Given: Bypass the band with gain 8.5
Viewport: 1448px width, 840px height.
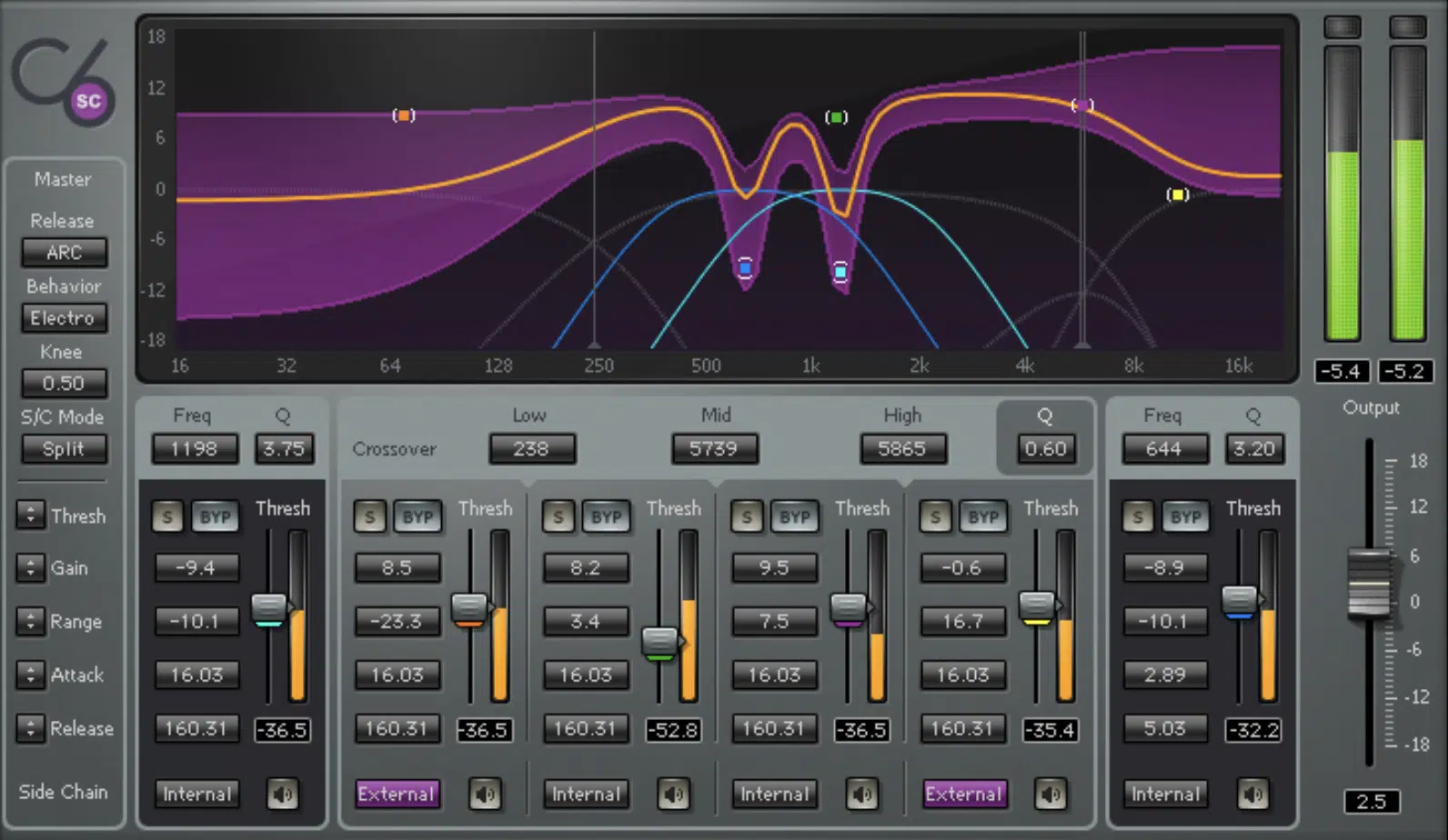Looking at the screenshot, I should click(x=417, y=517).
